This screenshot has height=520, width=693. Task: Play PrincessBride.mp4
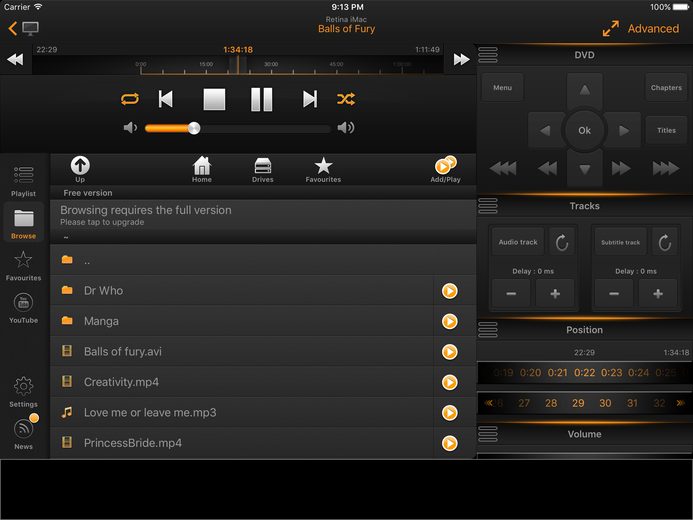pyautogui.click(x=449, y=444)
